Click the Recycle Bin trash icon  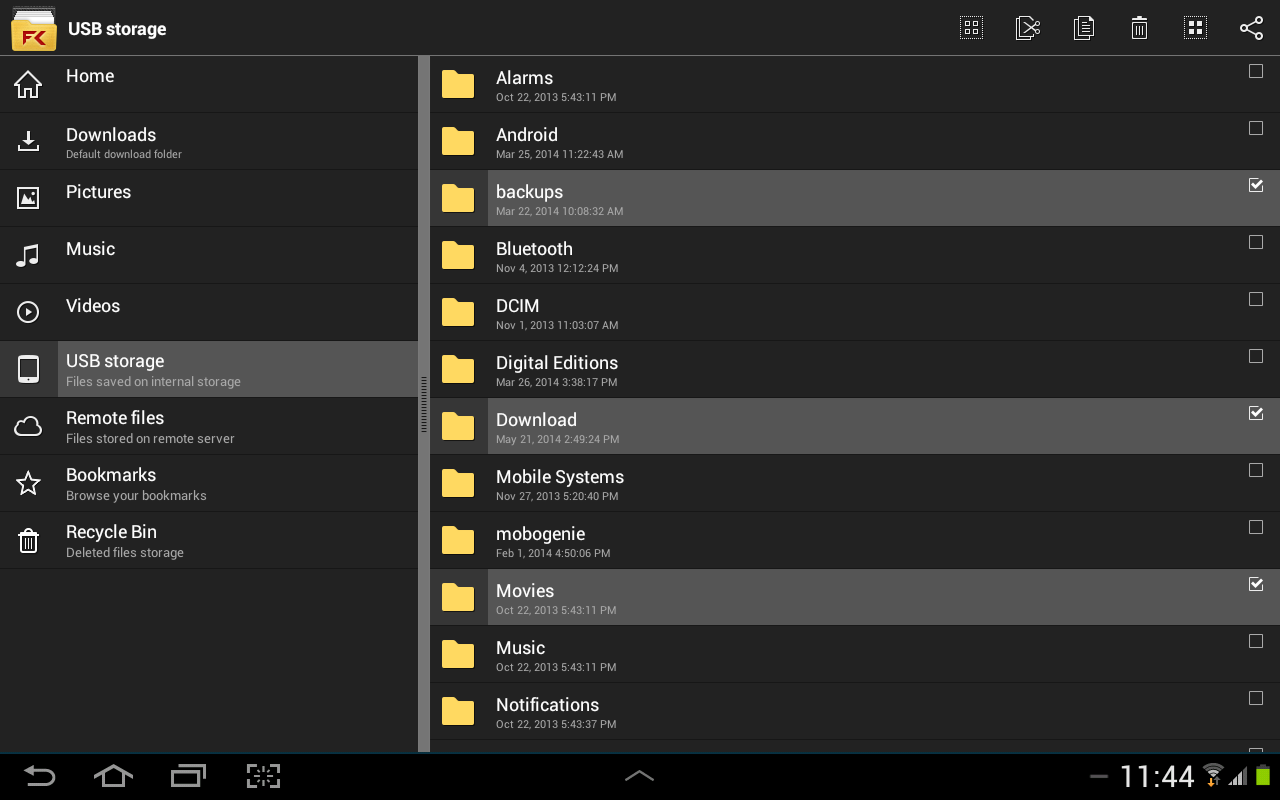(27, 540)
